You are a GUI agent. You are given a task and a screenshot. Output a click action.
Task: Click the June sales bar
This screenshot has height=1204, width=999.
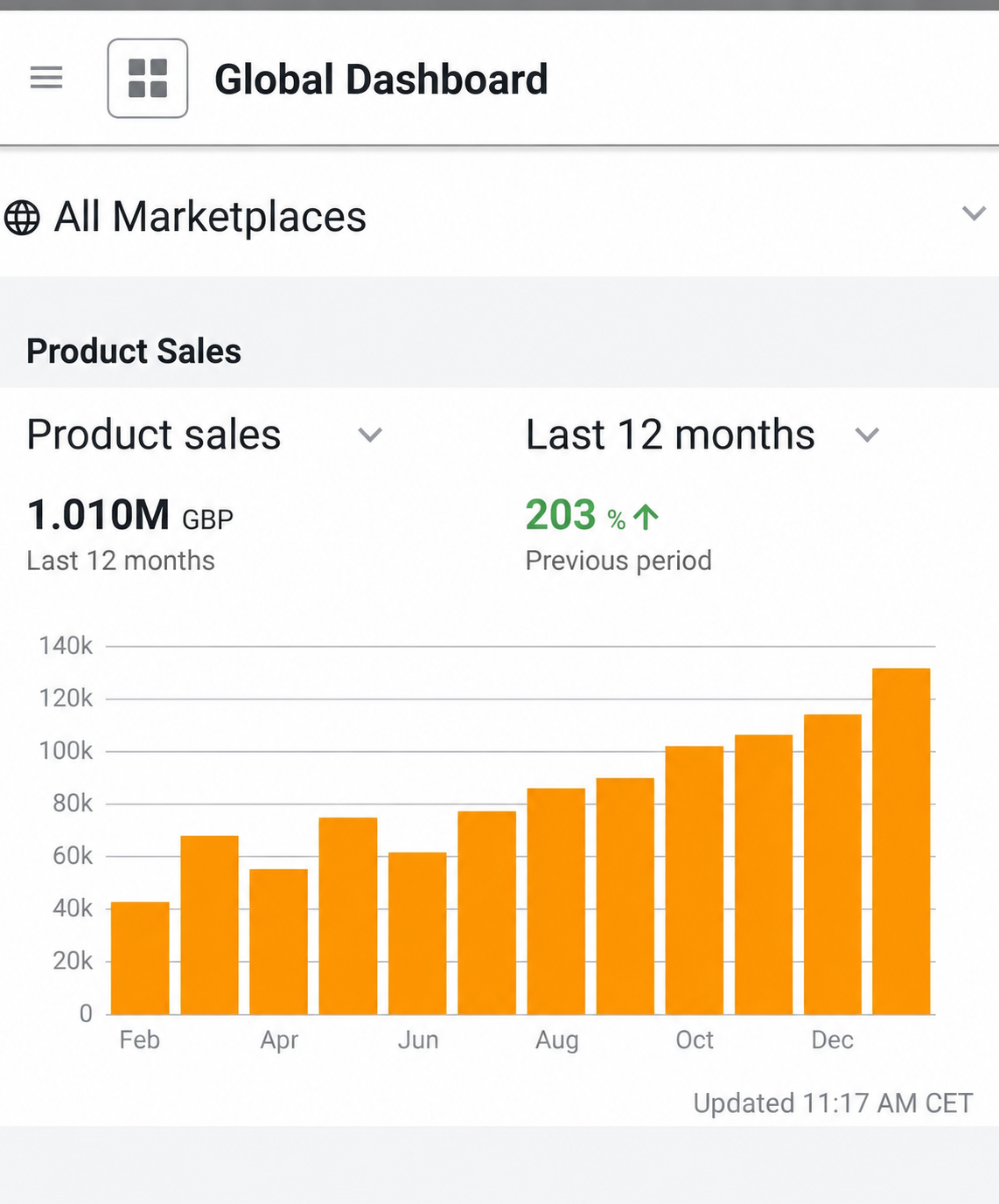tap(417, 933)
